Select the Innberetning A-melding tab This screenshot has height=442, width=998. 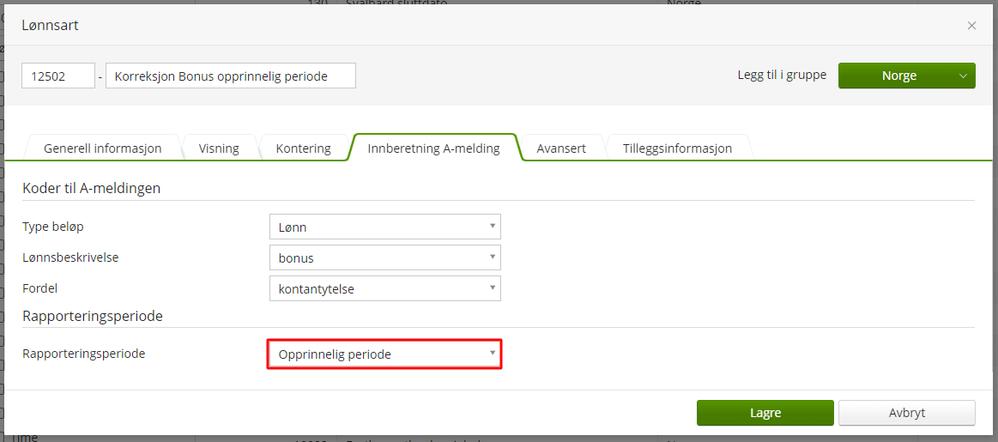coord(433,148)
